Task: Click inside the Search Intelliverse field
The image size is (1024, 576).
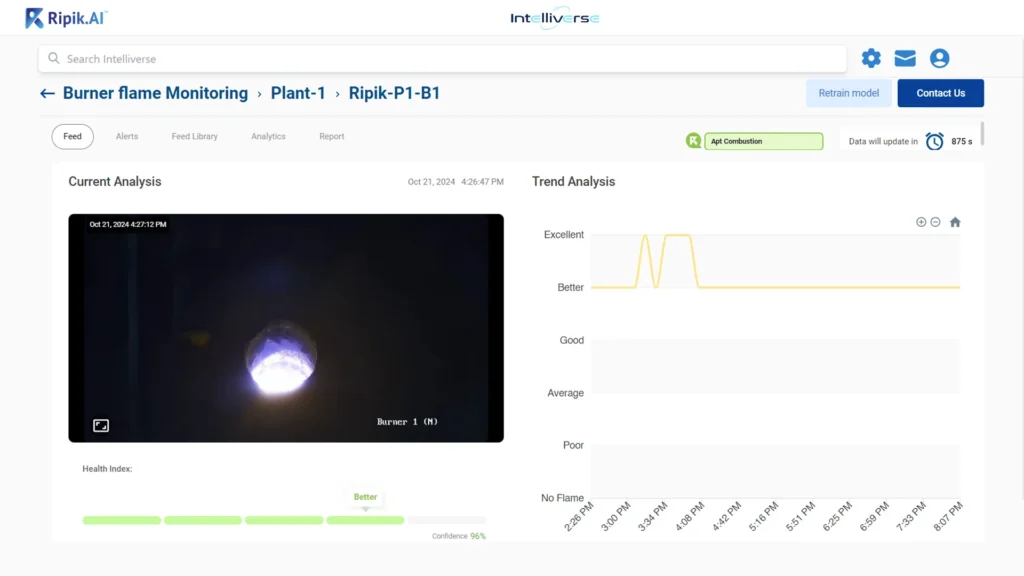Action: pos(440,59)
